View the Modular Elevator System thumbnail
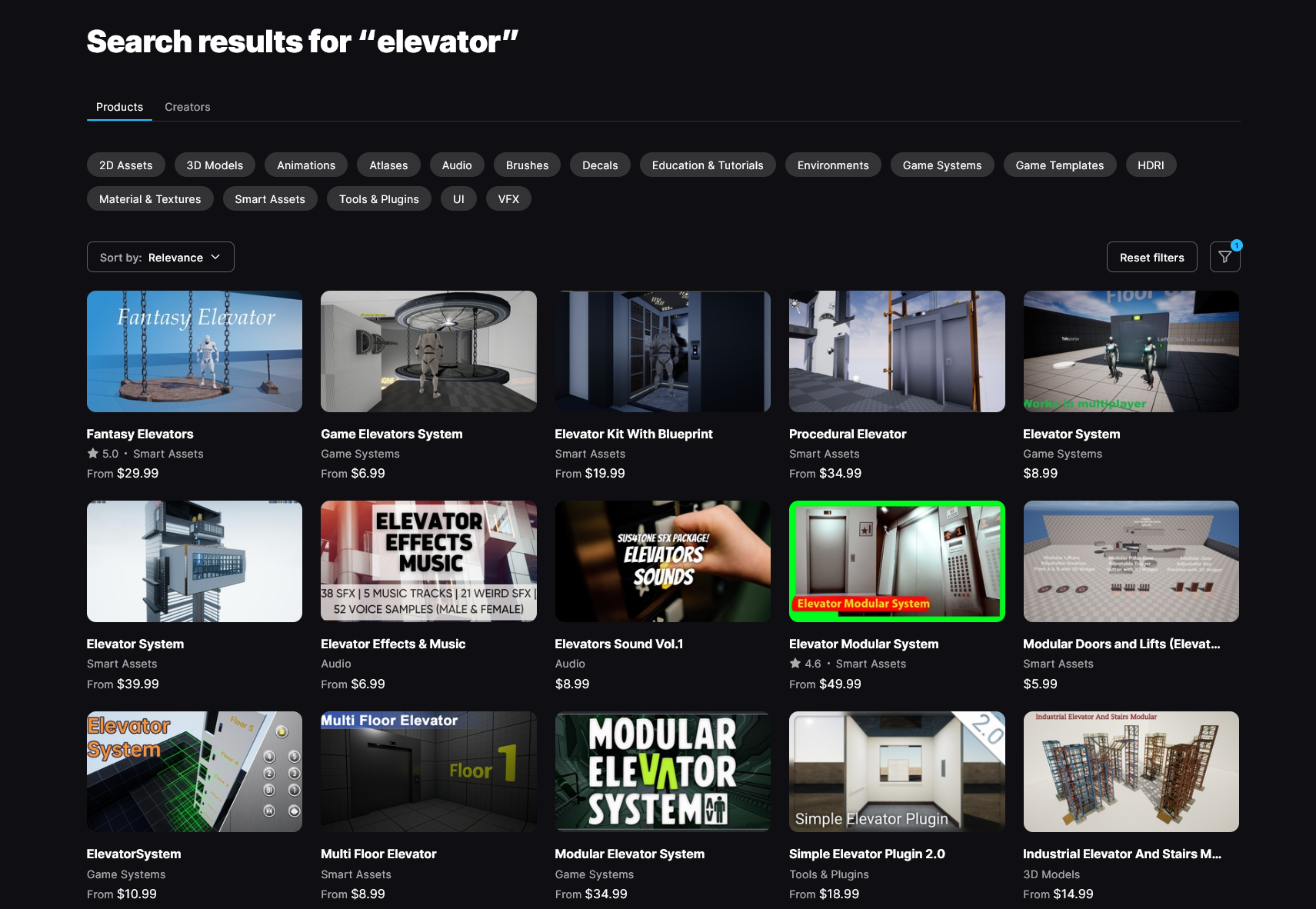The width and height of the screenshot is (1316, 909). (663, 771)
